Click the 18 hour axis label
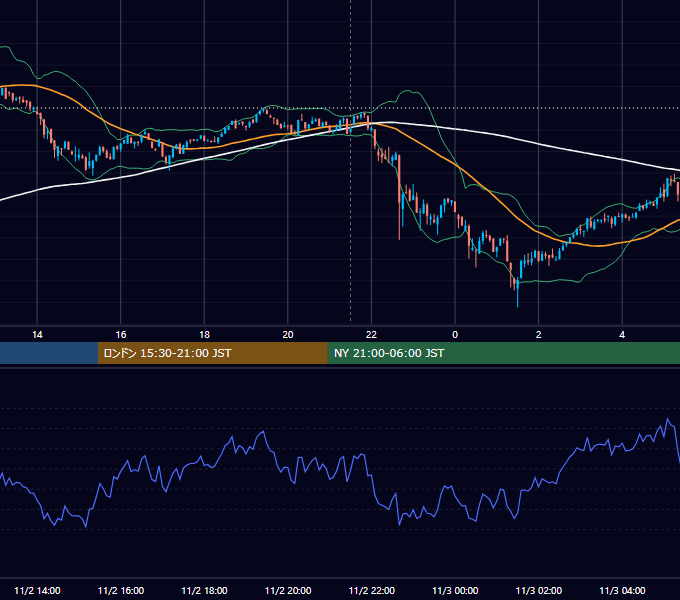680x600 pixels. click(204, 335)
